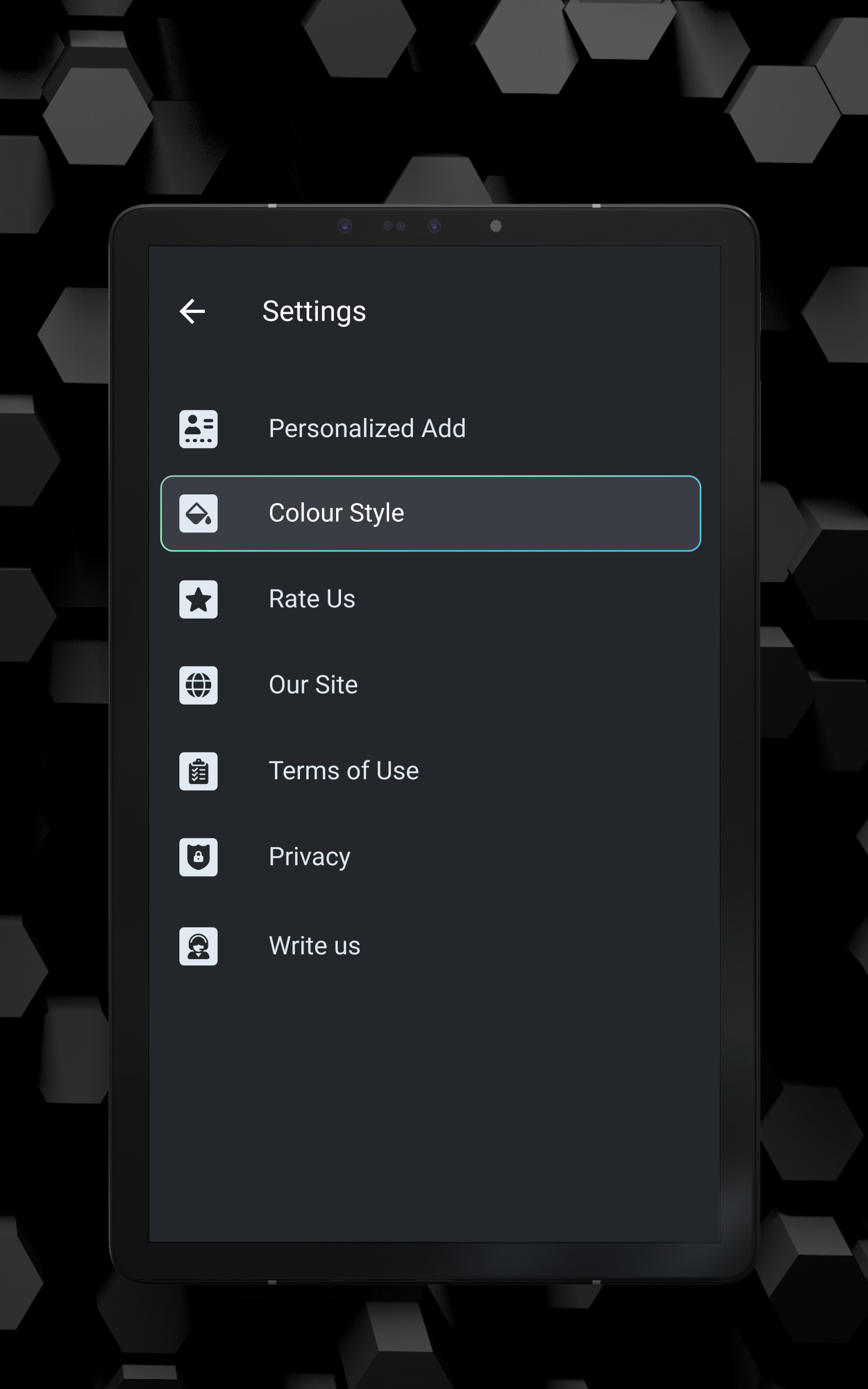
Task: Choose Write us to contact support
Action: coord(431,946)
